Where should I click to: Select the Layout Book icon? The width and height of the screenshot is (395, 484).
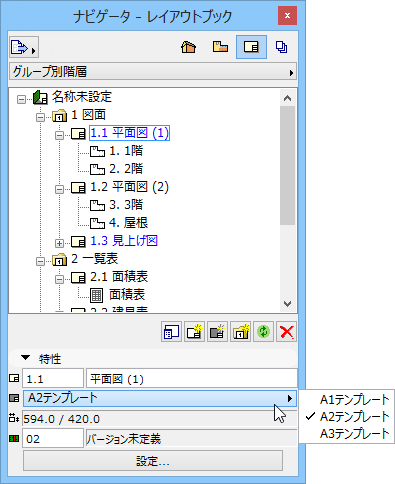coord(251,47)
